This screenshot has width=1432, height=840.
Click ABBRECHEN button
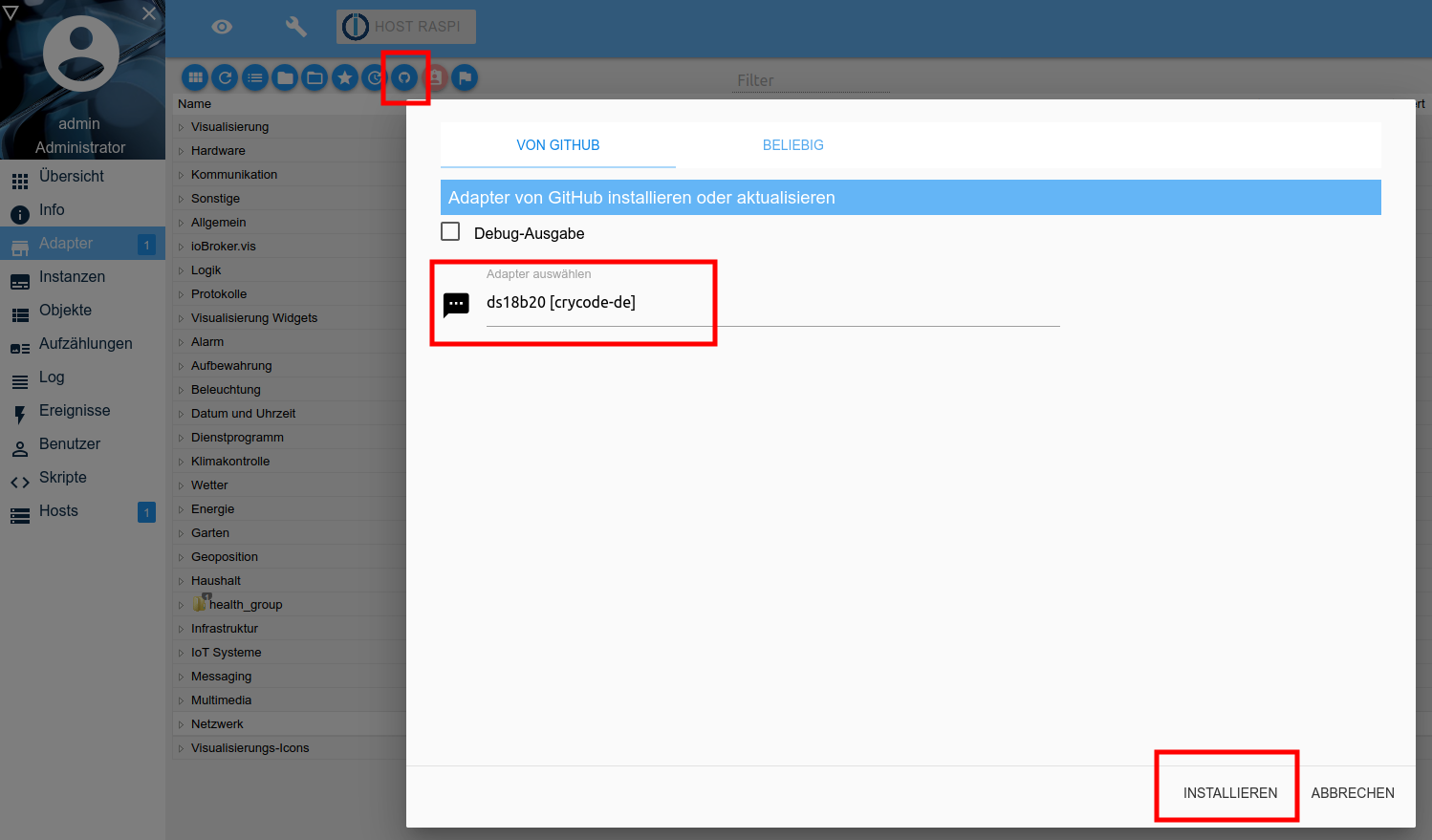(1353, 793)
